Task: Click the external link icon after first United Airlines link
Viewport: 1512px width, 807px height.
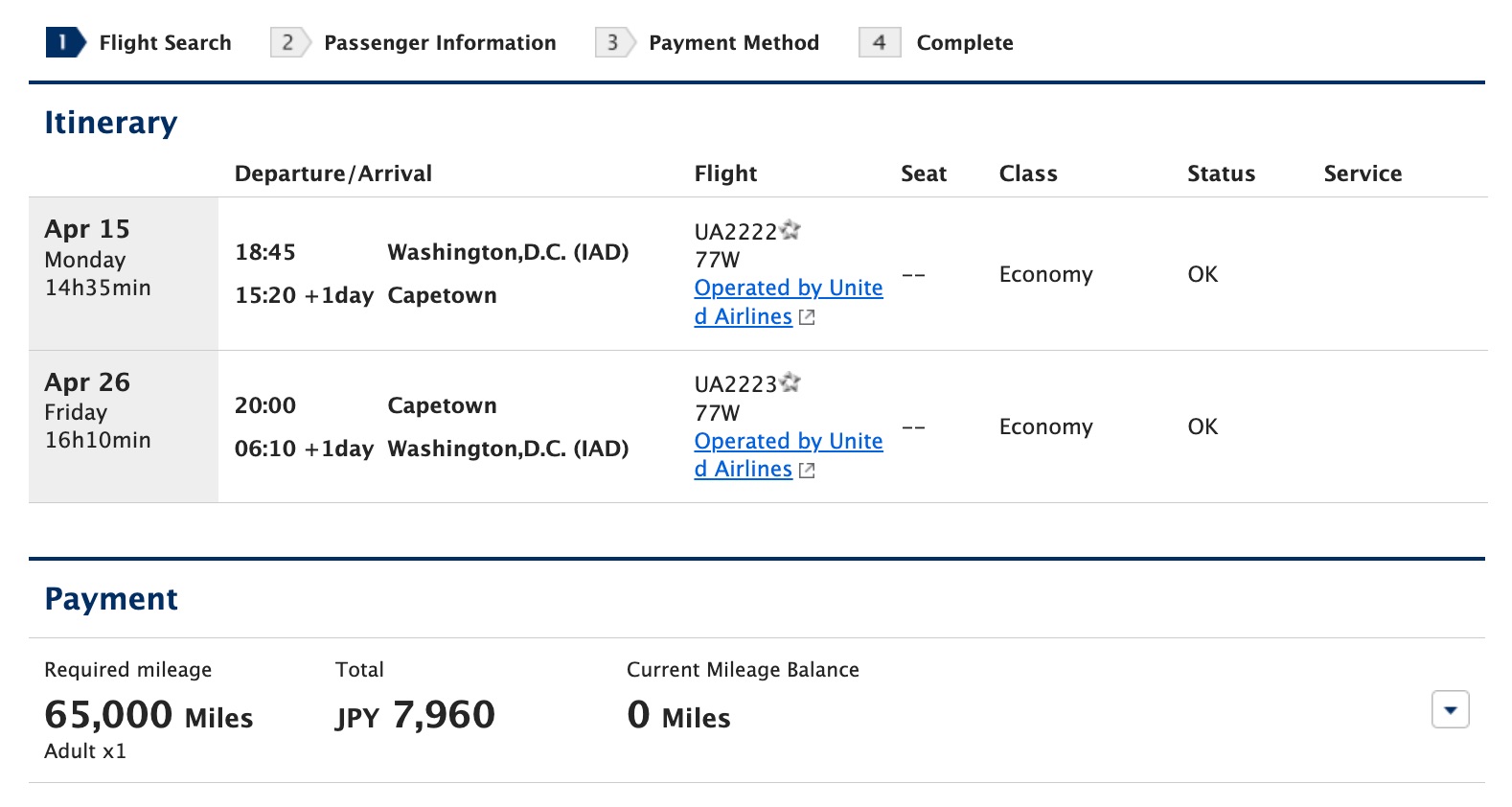Action: [x=807, y=316]
